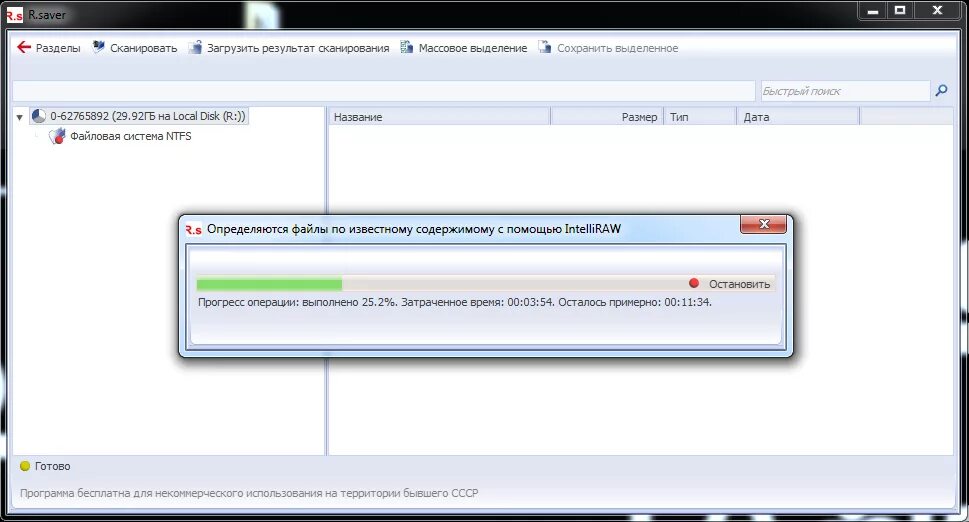969x522 pixels.
Task: Sort by the Дата column header
Action: [x=798, y=117]
